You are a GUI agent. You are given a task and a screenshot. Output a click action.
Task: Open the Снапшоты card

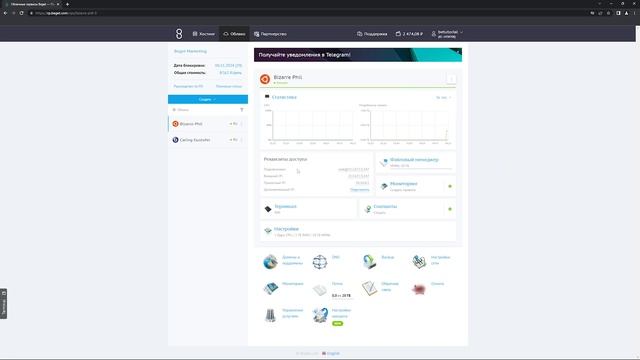click(x=408, y=209)
